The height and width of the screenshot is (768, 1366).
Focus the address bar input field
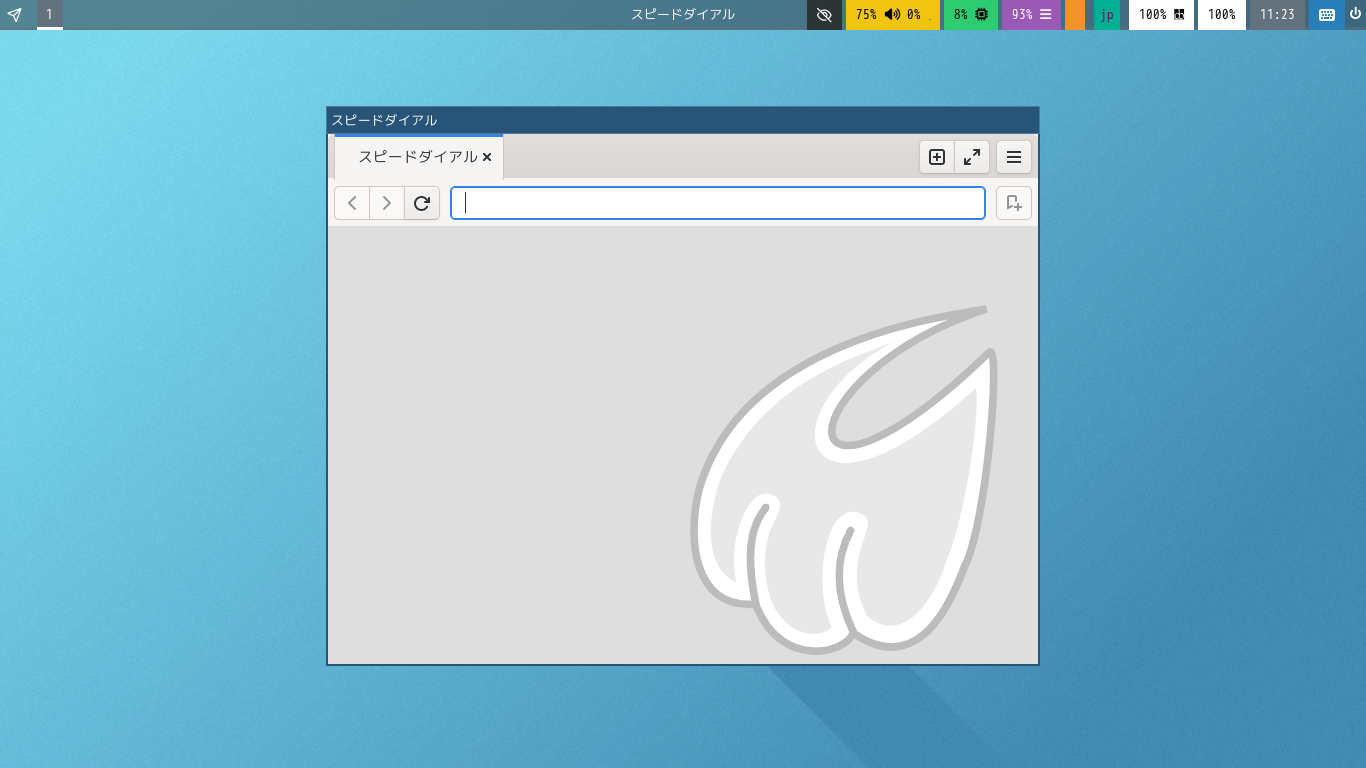[x=718, y=203]
